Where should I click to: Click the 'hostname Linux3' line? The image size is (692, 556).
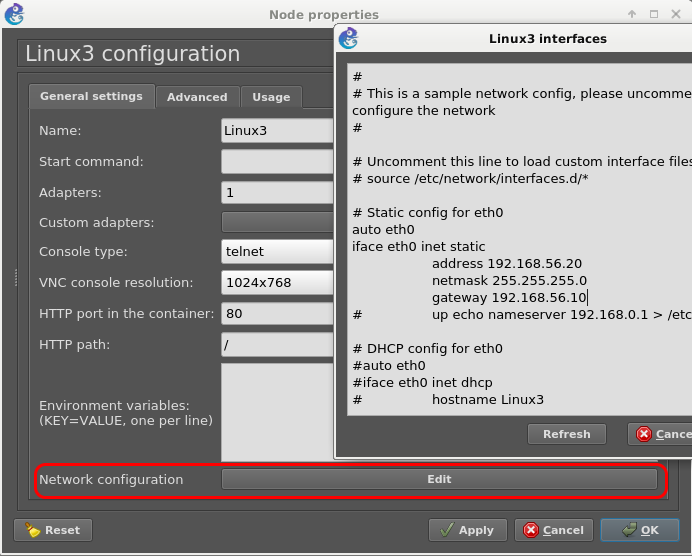(x=488, y=400)
